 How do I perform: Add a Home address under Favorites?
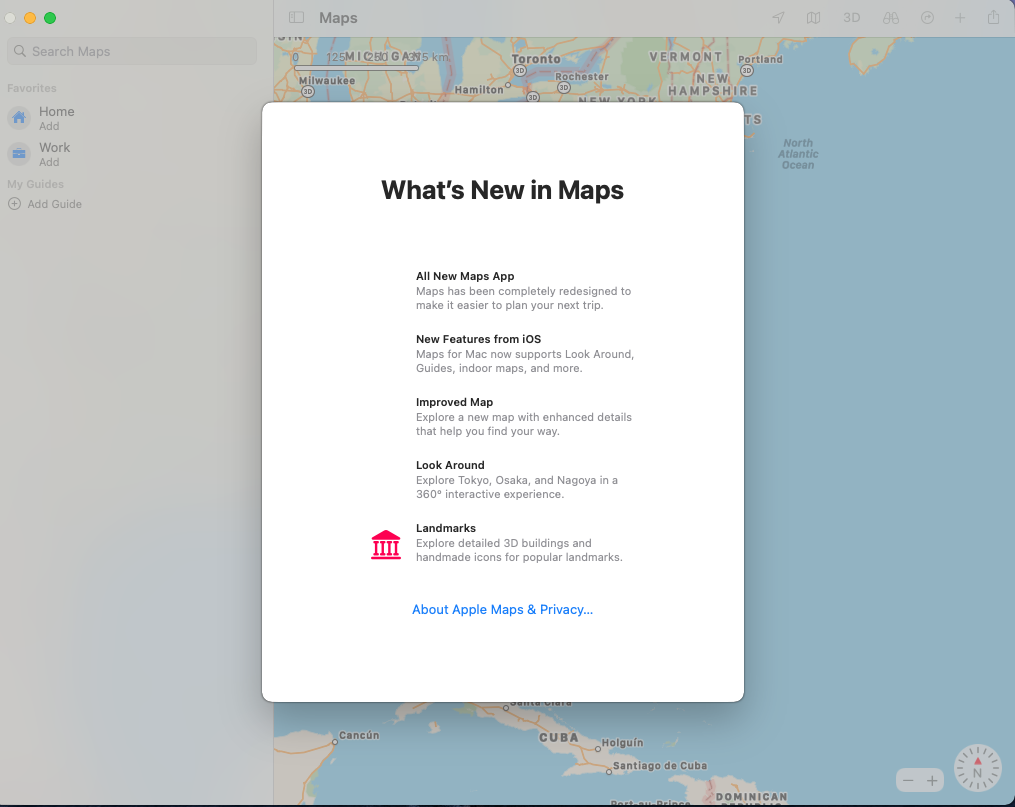49,126
